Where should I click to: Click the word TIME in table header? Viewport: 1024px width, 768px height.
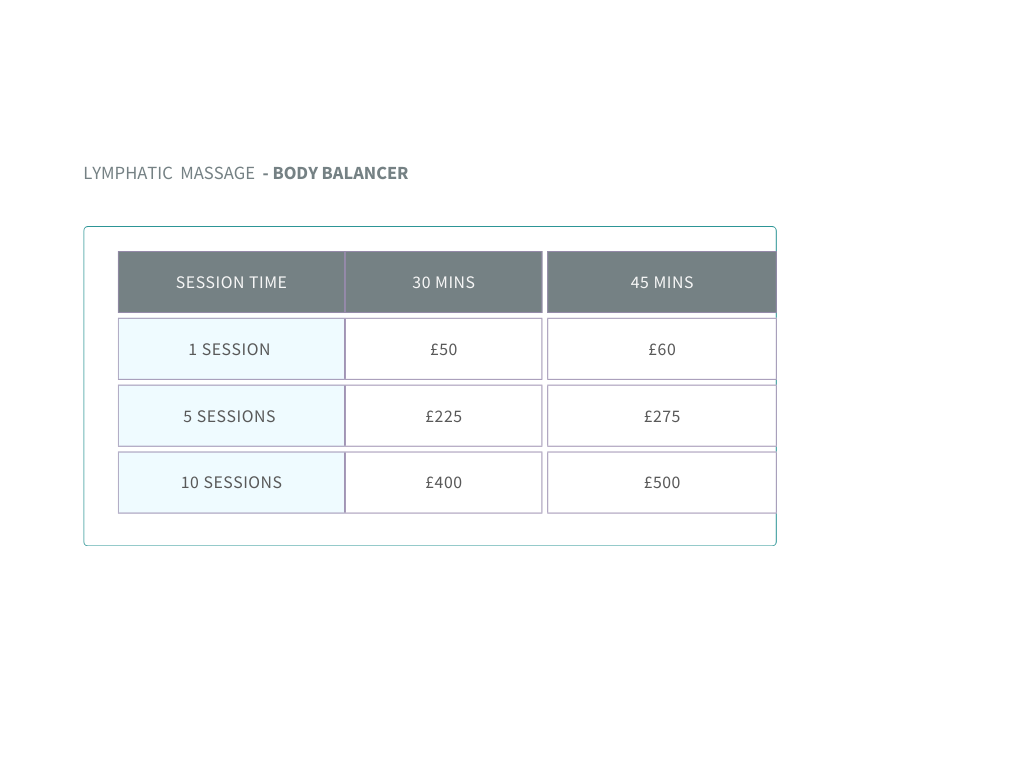(268, 282)
